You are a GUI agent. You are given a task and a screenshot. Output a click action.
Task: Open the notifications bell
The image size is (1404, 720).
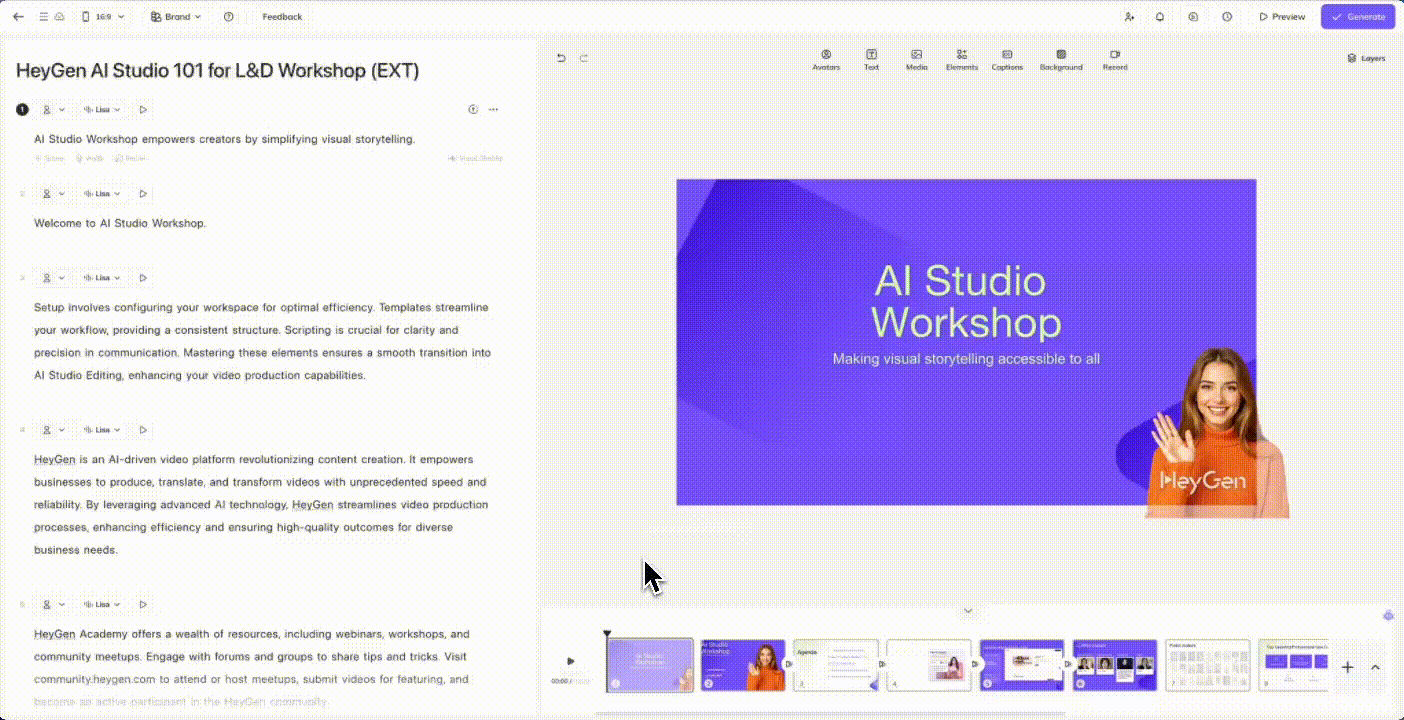tap(1160, 17)
